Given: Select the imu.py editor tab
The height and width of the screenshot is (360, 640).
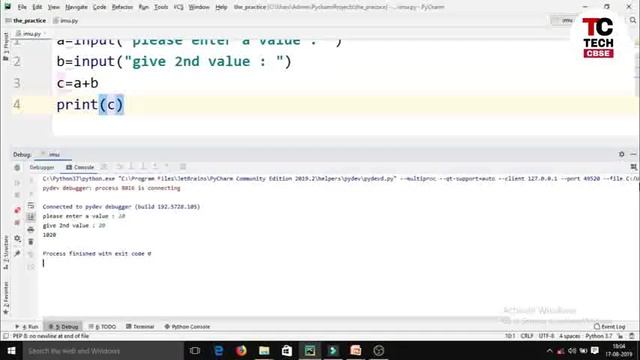Looking at the screenshot, I should tap(31, 33).
